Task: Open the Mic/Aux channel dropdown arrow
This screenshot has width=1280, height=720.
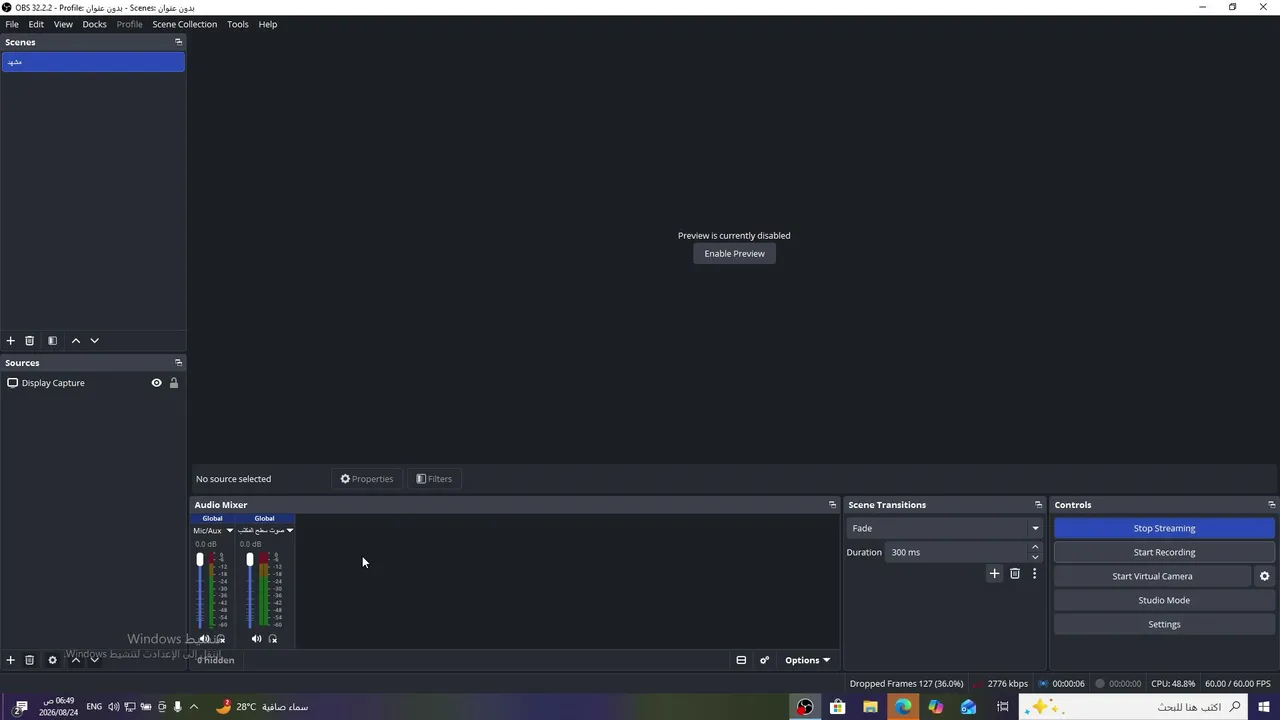Action: 229,531
